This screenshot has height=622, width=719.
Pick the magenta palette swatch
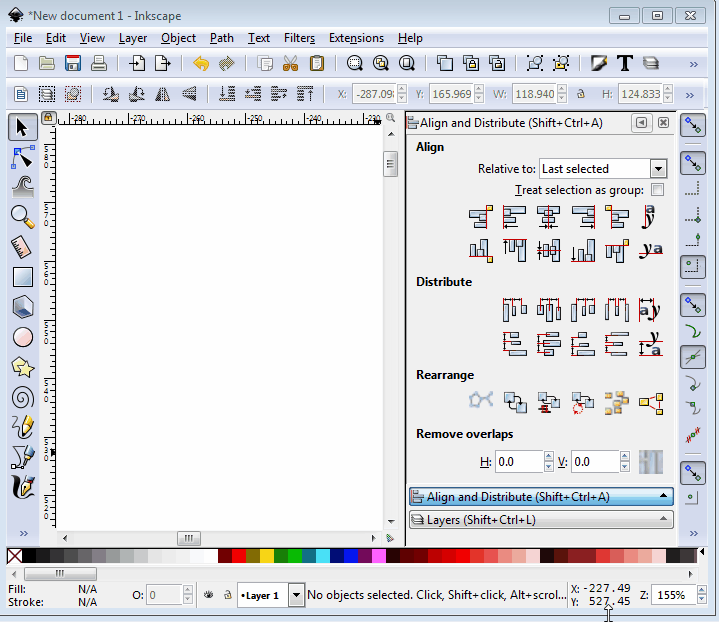click(379, 556)
